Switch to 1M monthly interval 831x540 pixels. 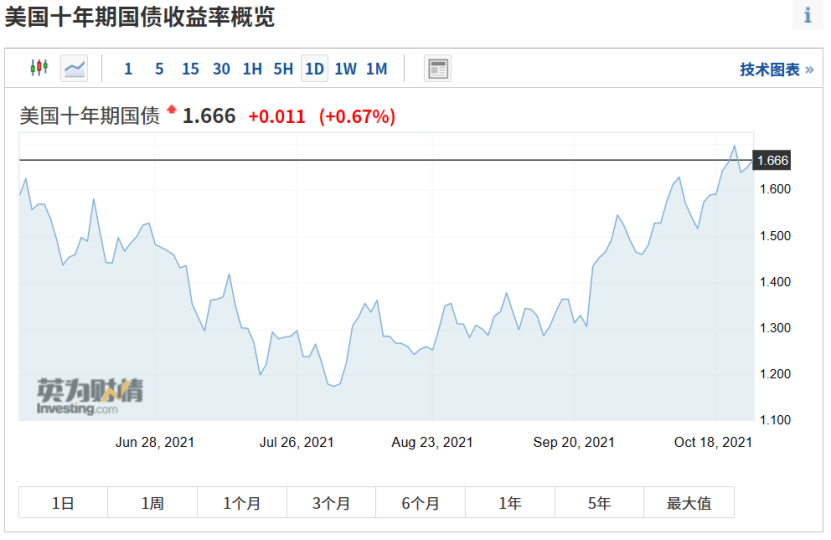click(376, 69)
